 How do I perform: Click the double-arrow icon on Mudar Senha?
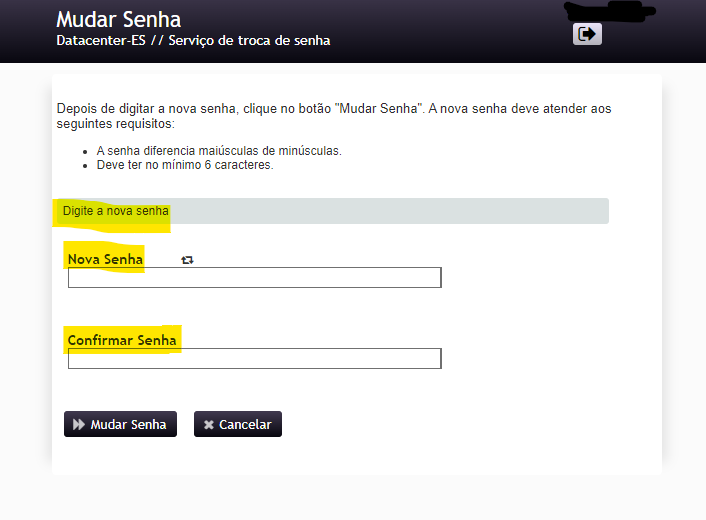79,424
